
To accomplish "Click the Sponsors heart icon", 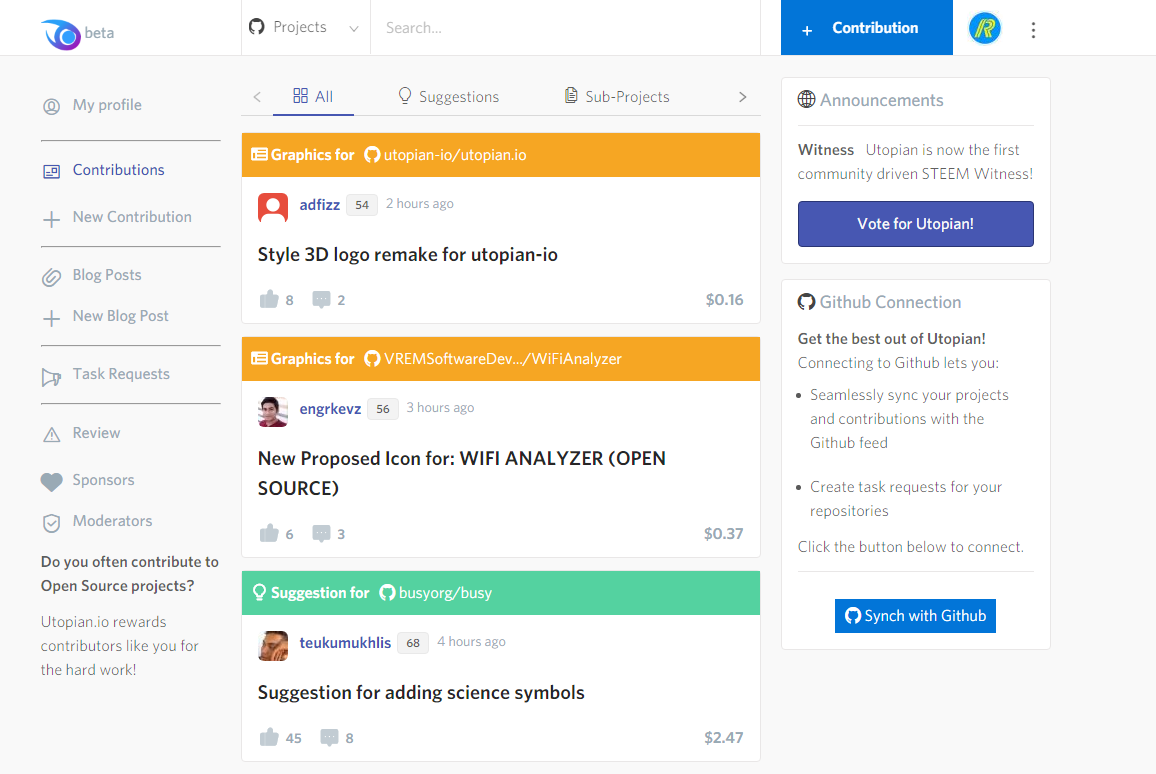I will [x=52, y=482].
